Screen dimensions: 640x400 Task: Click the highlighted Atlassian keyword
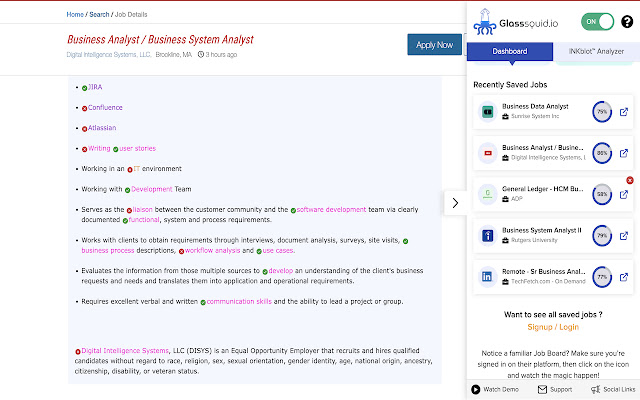pyautogui.click(x=102, y=128)
